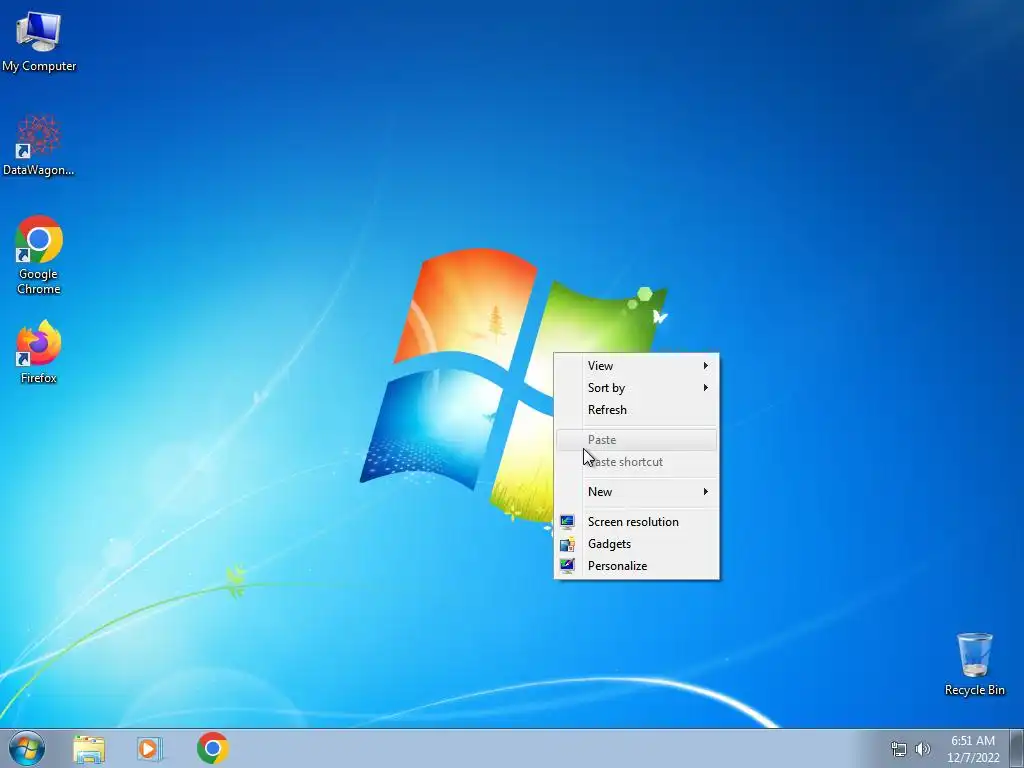Launch Windows Media Player from taskbar
The image size is (1024, 768).
[x=150, y=749]
